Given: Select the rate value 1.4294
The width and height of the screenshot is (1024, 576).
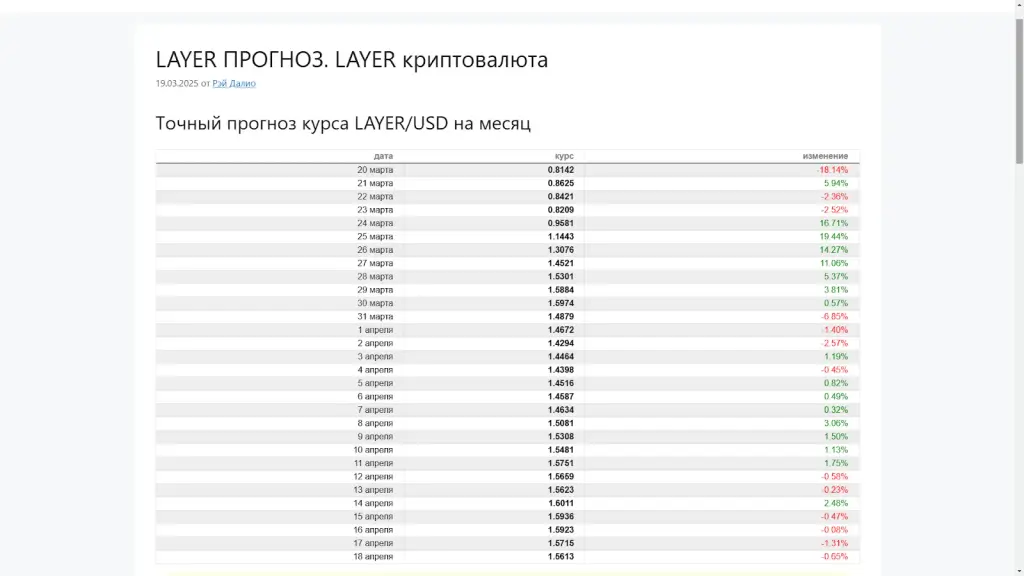Looking at the screenshot, I should [x=561, y=343].
